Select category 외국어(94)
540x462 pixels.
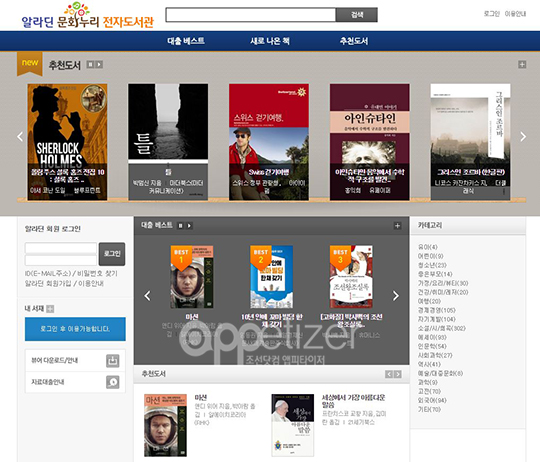point(432,400)
